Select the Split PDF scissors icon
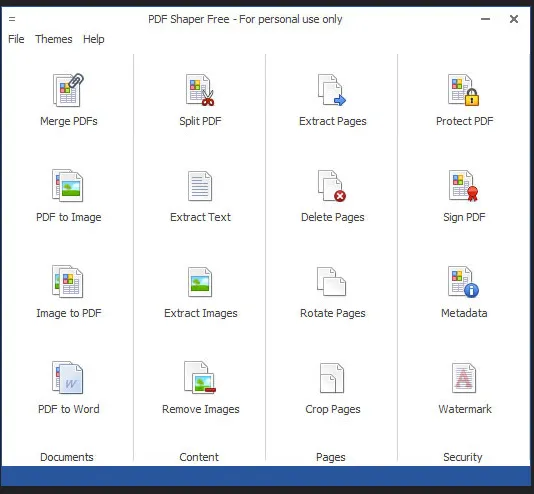Viewport: 534px width, 494px height. click(x=200, y=90)
